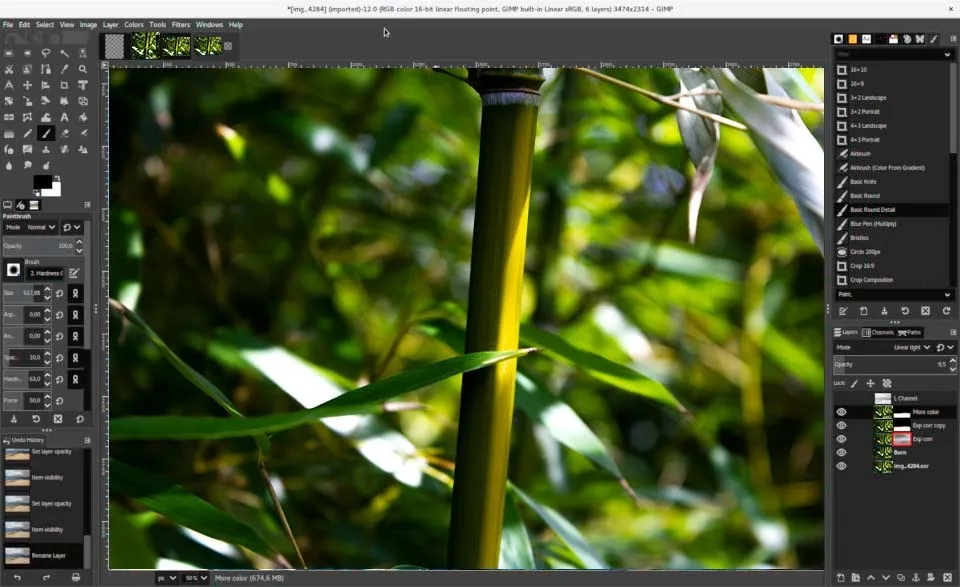Select the Paintbrush tool in the toolbox
960x587 pixels.
(x=46, y=133)
